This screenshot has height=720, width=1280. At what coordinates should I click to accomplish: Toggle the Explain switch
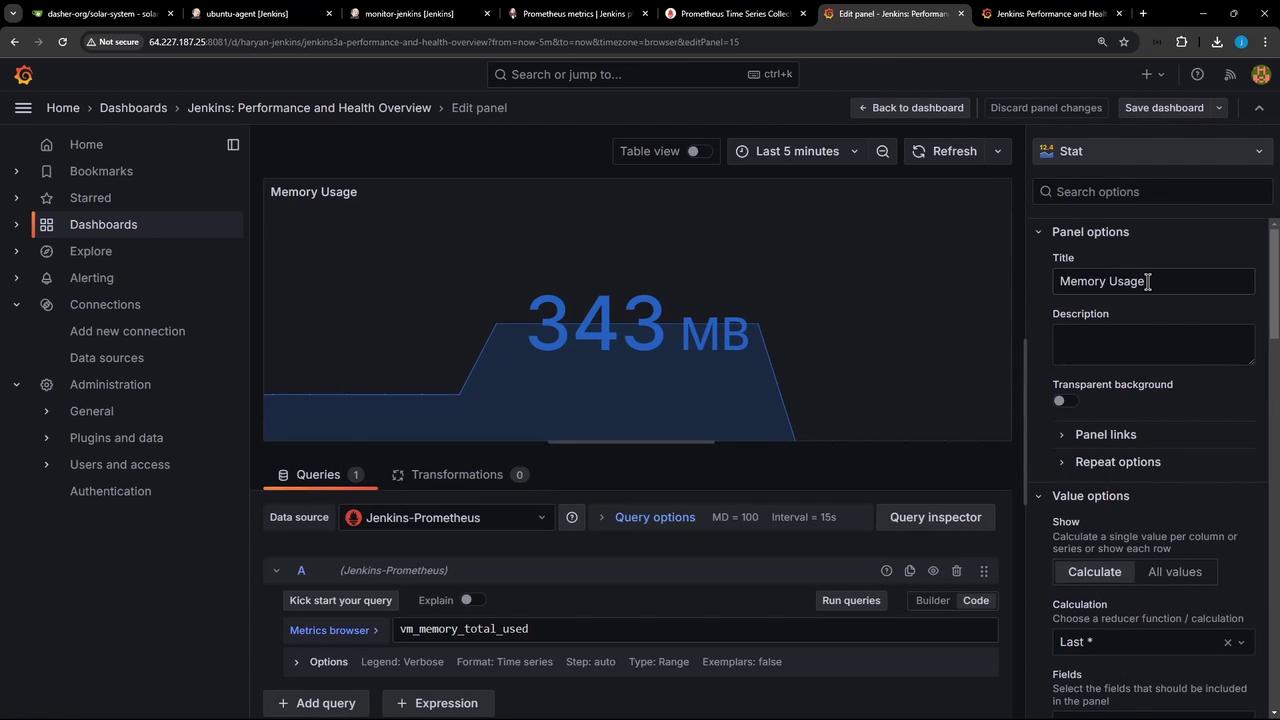(x=472, y=600)
